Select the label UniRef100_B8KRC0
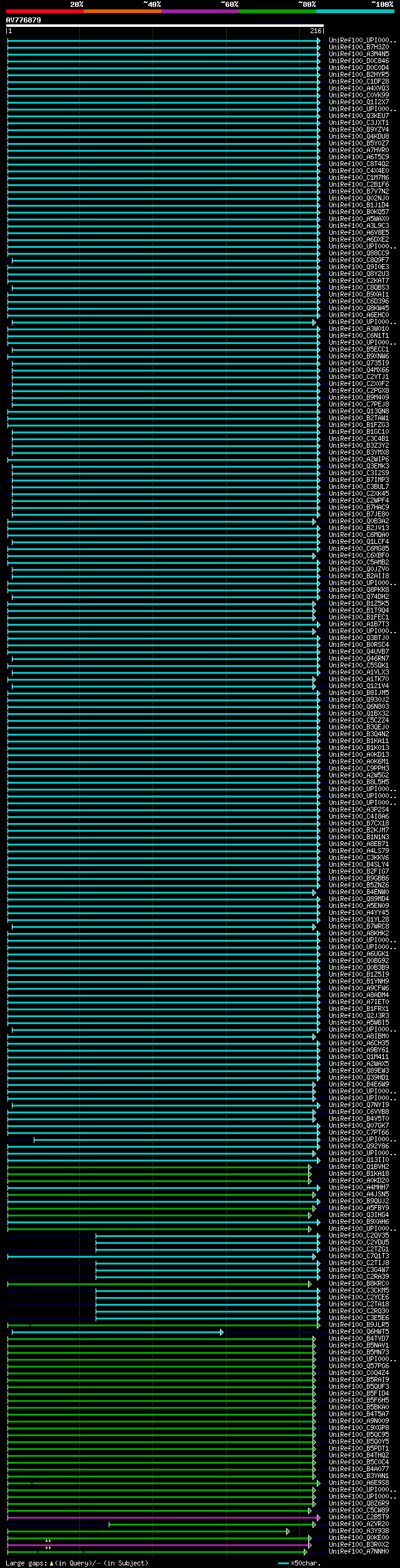Viewport: 400px width, 1568px height. (359, 1283)
